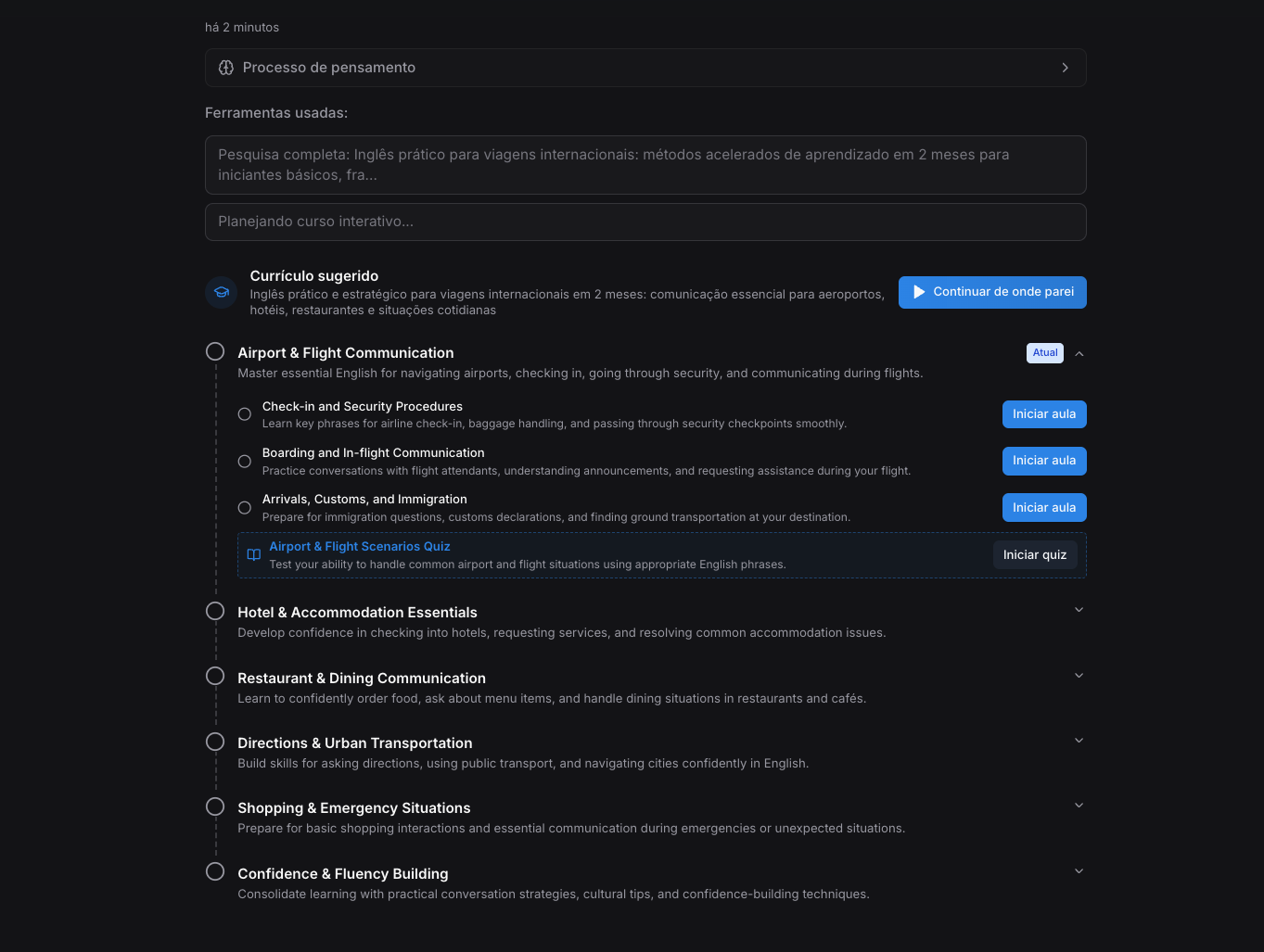
Task: Expand Directions & Urban Transportation module
Action: (1079, 740)
